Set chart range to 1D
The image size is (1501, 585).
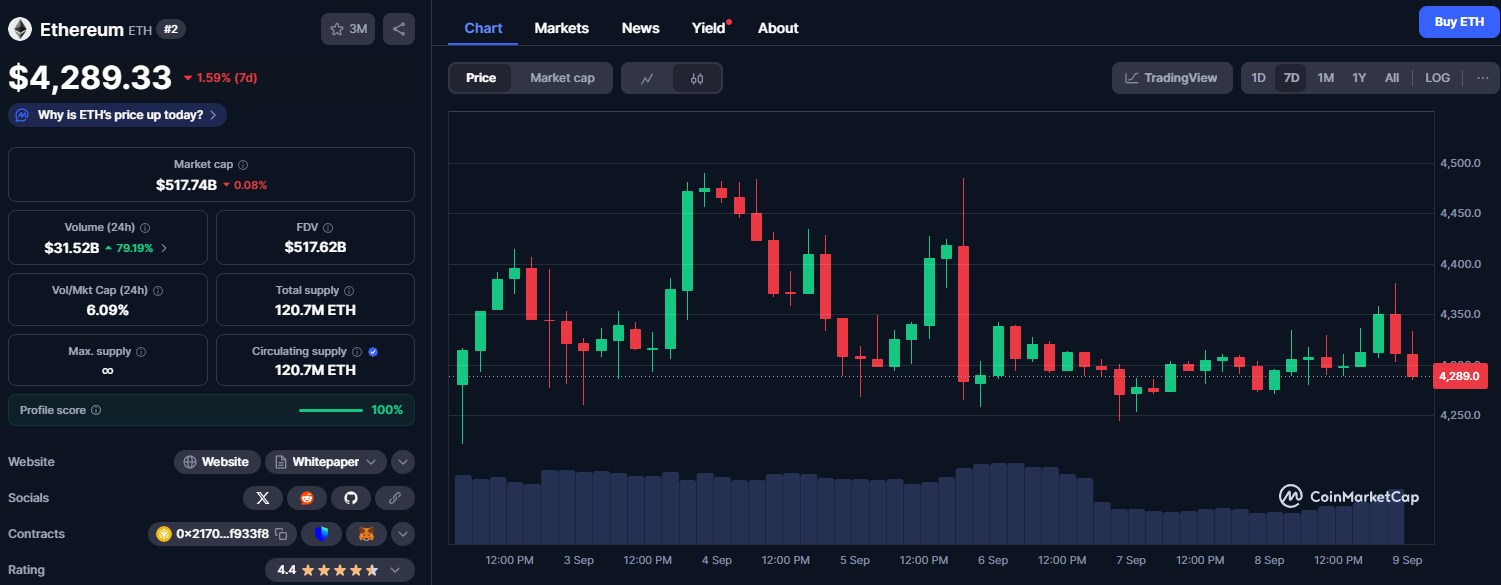pos(1259,78)
